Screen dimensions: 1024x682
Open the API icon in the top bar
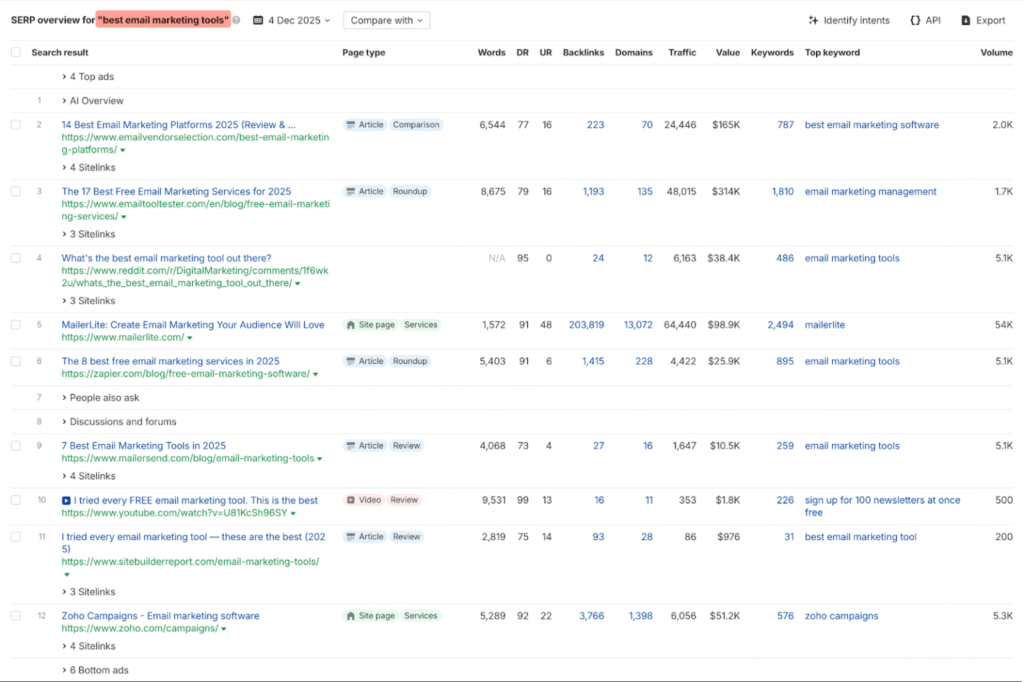click(x=915, y=19)
